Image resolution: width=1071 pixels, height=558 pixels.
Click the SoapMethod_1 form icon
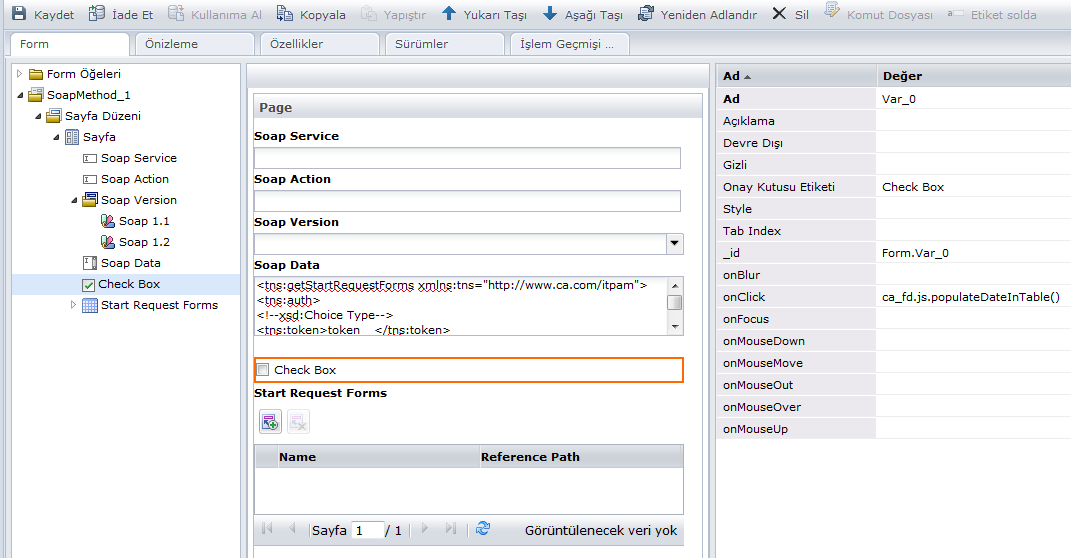(x=36, y=95)
